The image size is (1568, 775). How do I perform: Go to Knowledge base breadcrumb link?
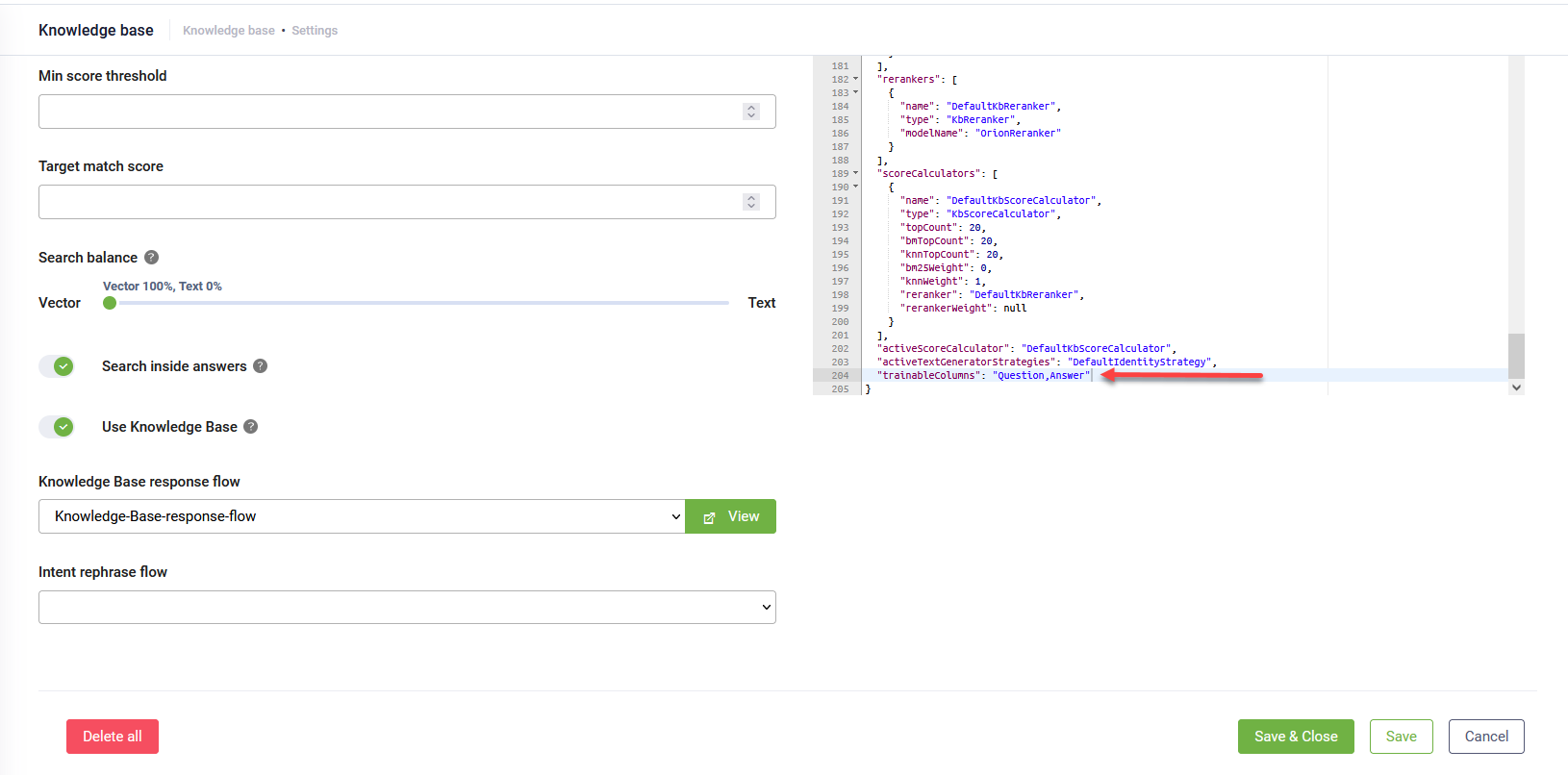pyautogui.click(x=229, y=31)
